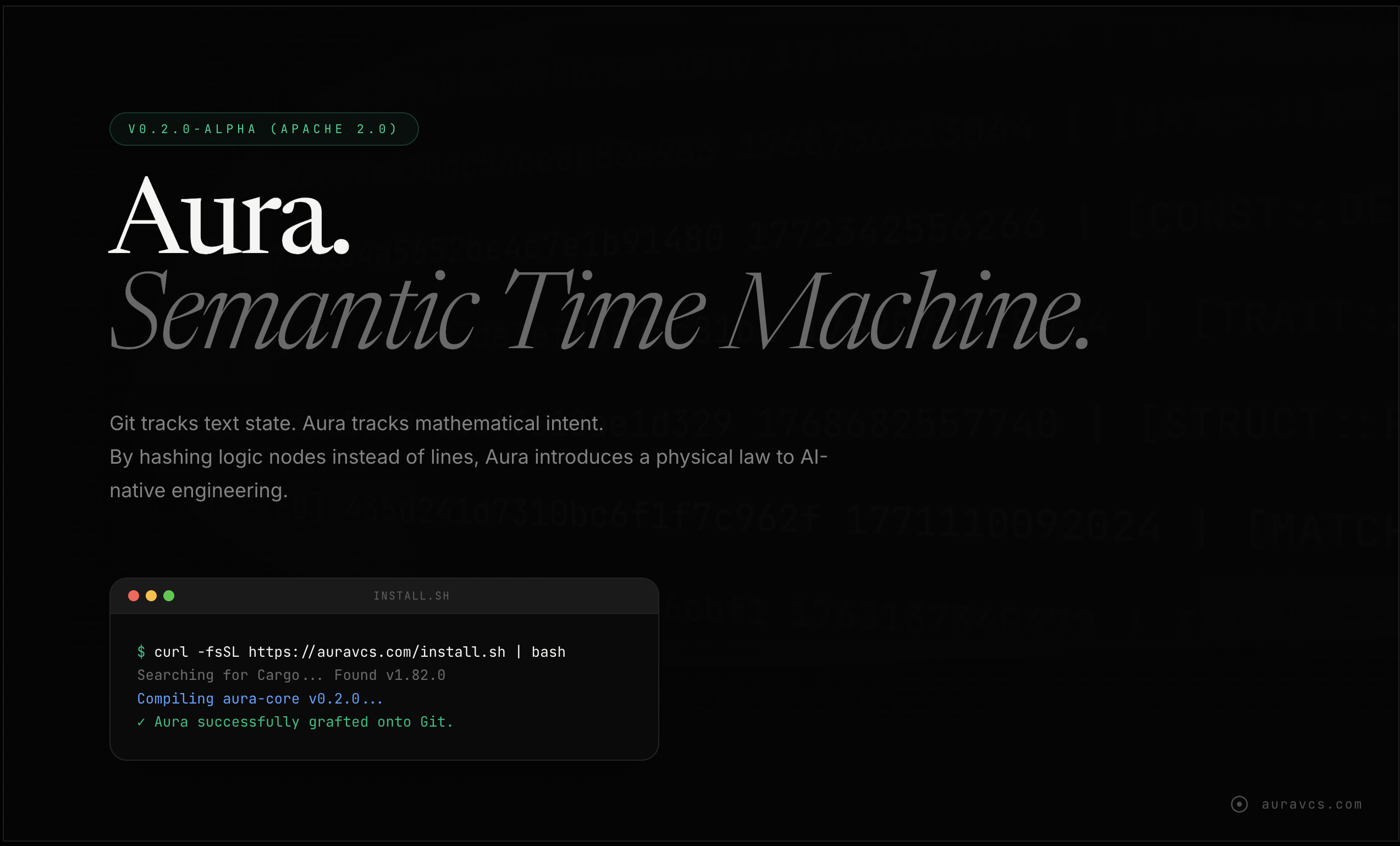The width and height of the screenshot is (1400, 846).
Task: Click the dollar prompt symbol in terminal
Action: 141,652
